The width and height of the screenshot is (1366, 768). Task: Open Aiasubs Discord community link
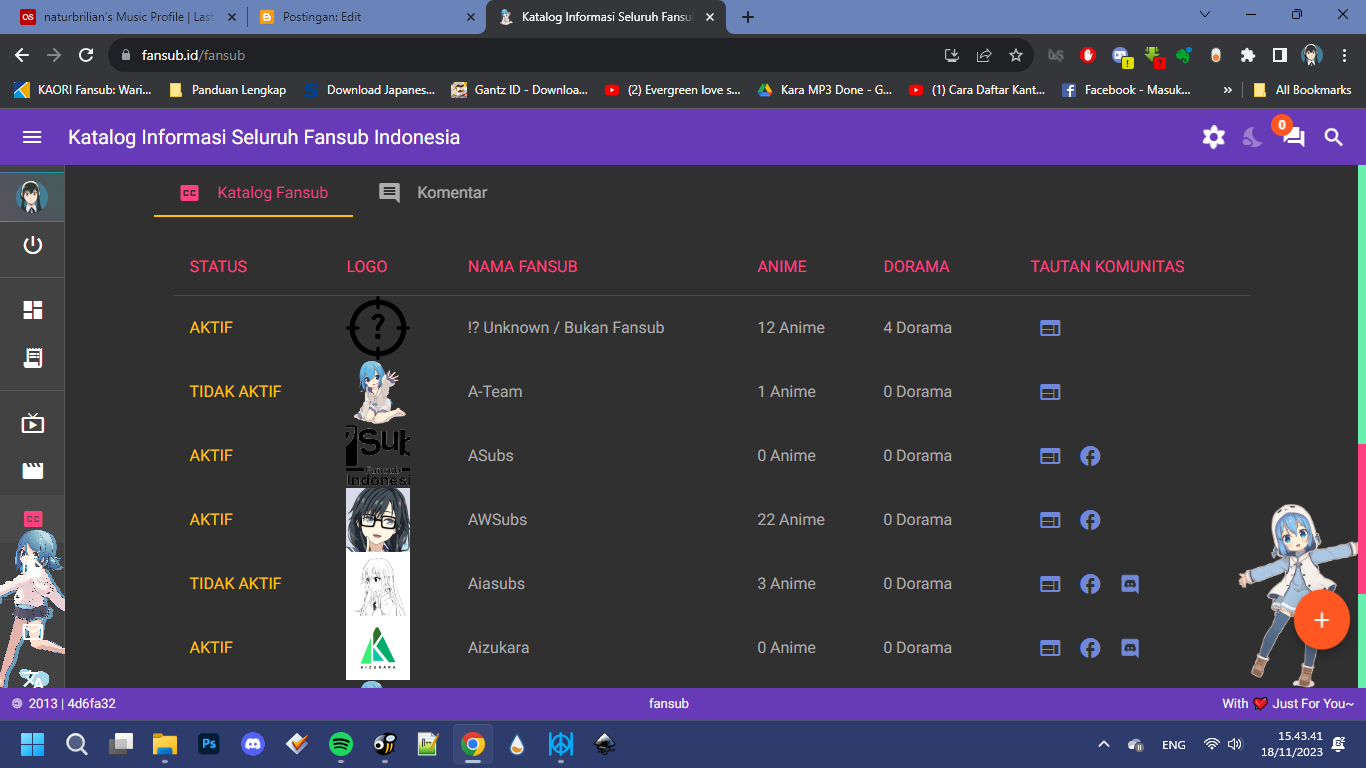1130,584
